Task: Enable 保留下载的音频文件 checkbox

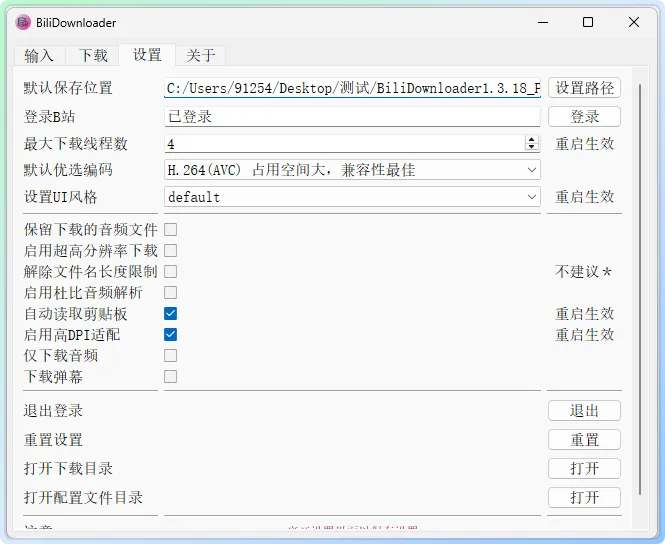Action: (170, 229)
